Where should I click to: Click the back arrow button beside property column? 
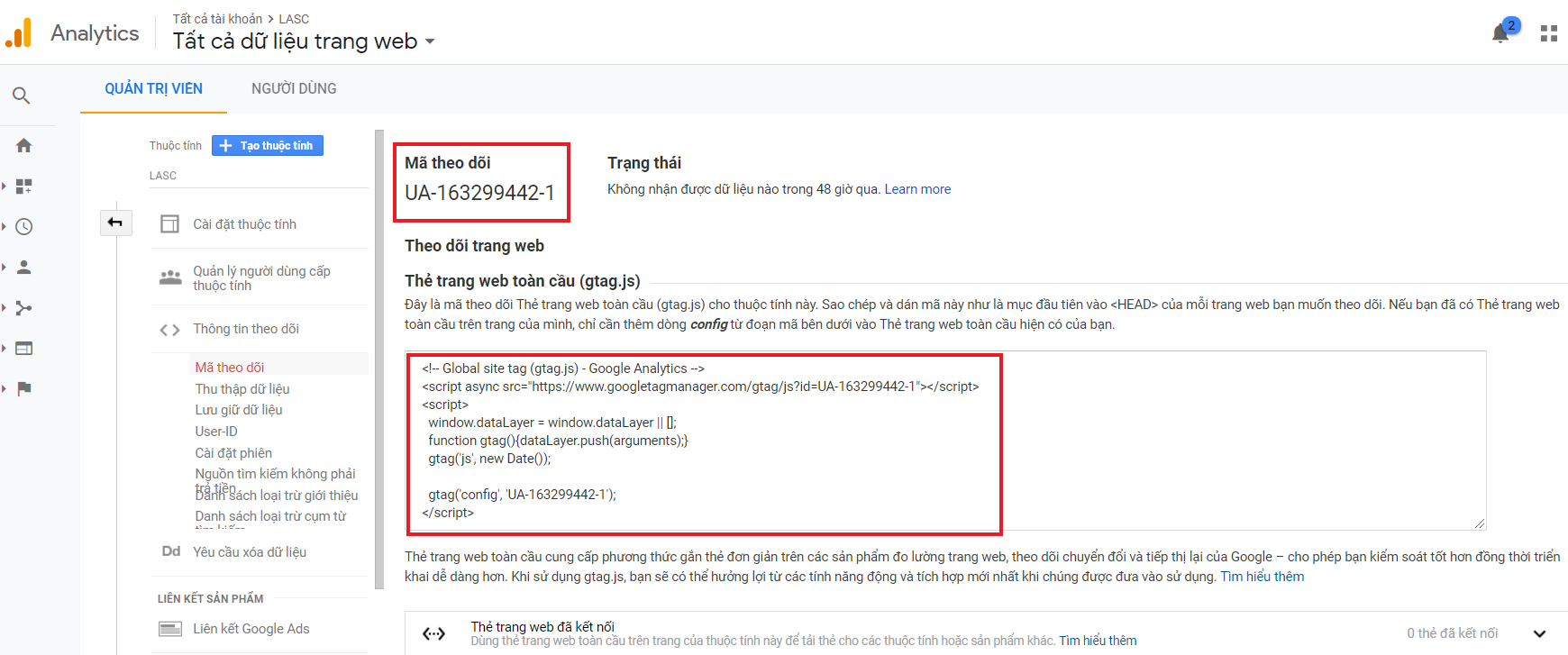115,223
